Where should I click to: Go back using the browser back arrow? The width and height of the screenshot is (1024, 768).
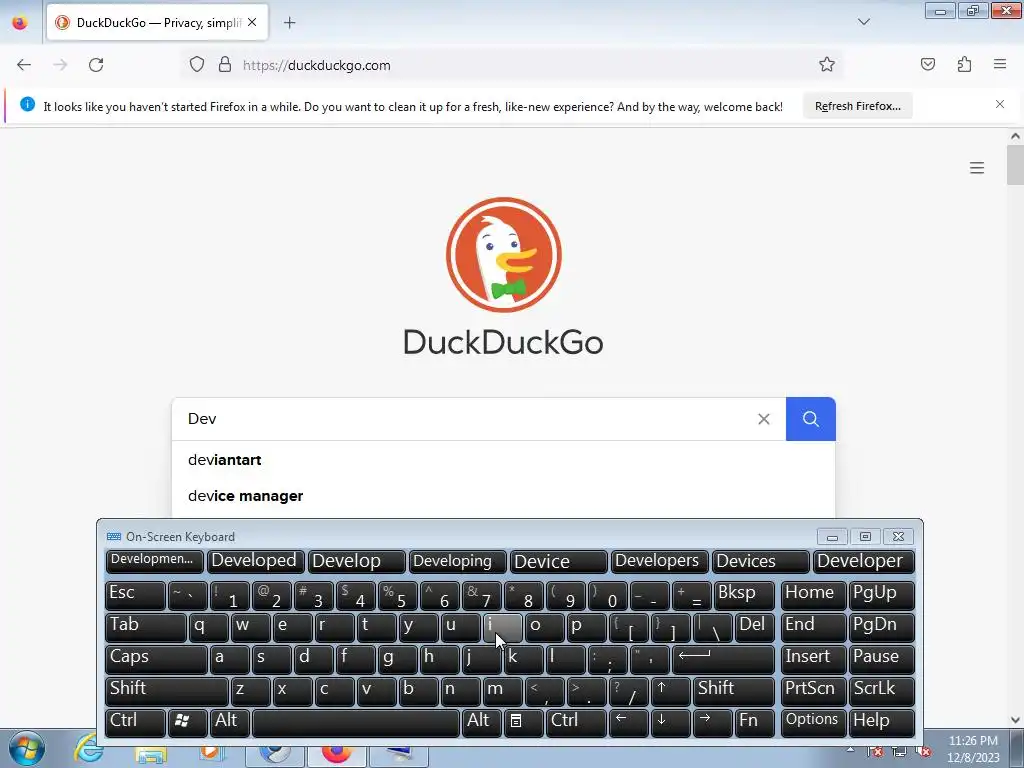point(24,65)
